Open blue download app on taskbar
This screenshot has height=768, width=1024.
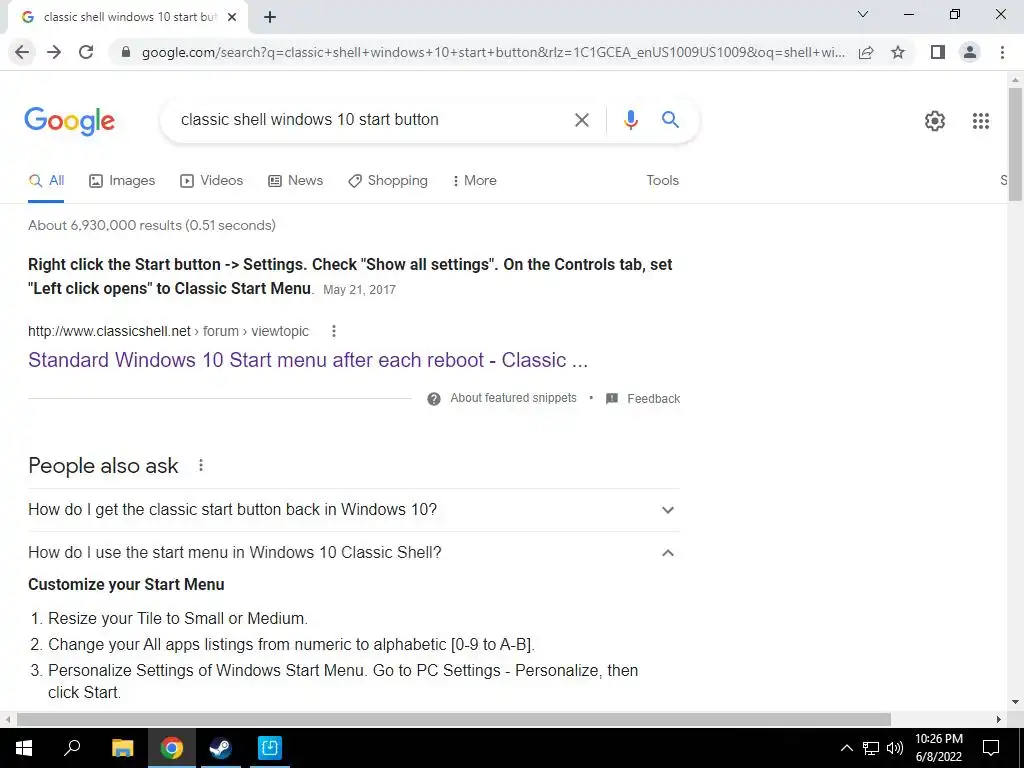pyautogui.click(x=270, y=748)
